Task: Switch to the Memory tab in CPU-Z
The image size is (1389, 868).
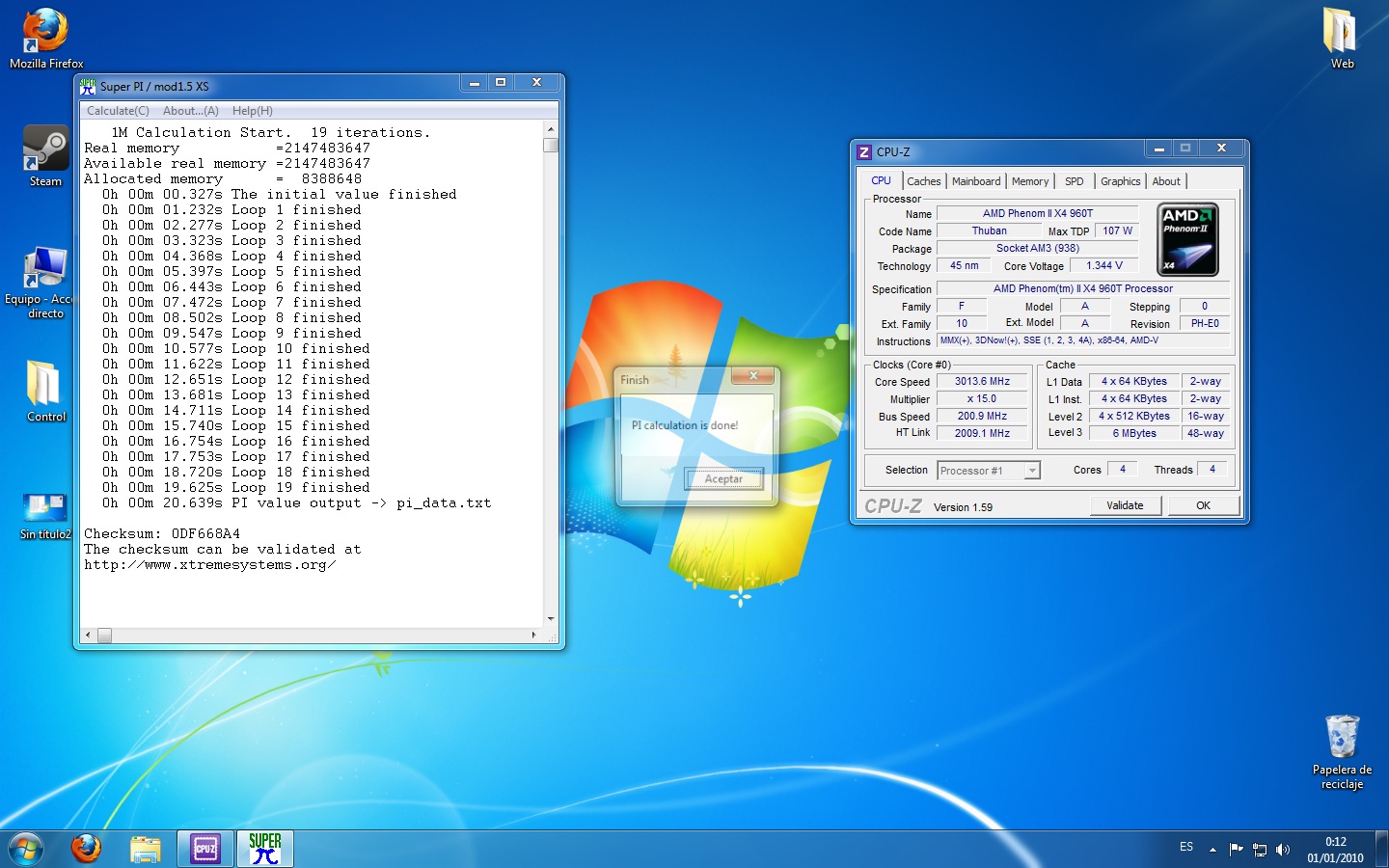Action: click(x=1030, y=181)
